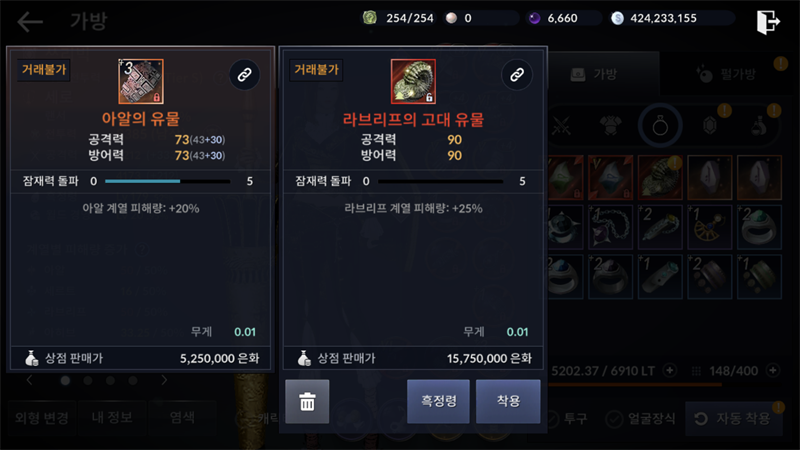Click the 착용 equip button
The height and width of the screenshot is (450, 800).
click(508, 402)
